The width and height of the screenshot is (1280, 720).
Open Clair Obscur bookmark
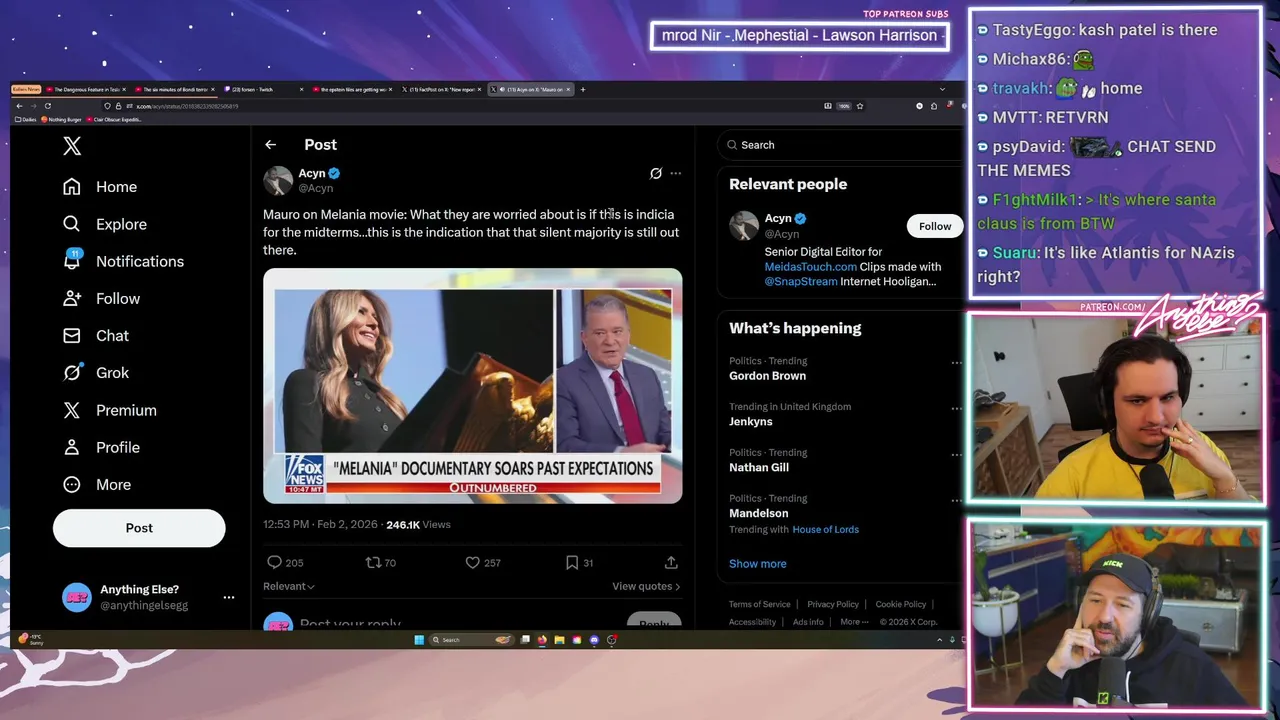click(x=114, y=119)
